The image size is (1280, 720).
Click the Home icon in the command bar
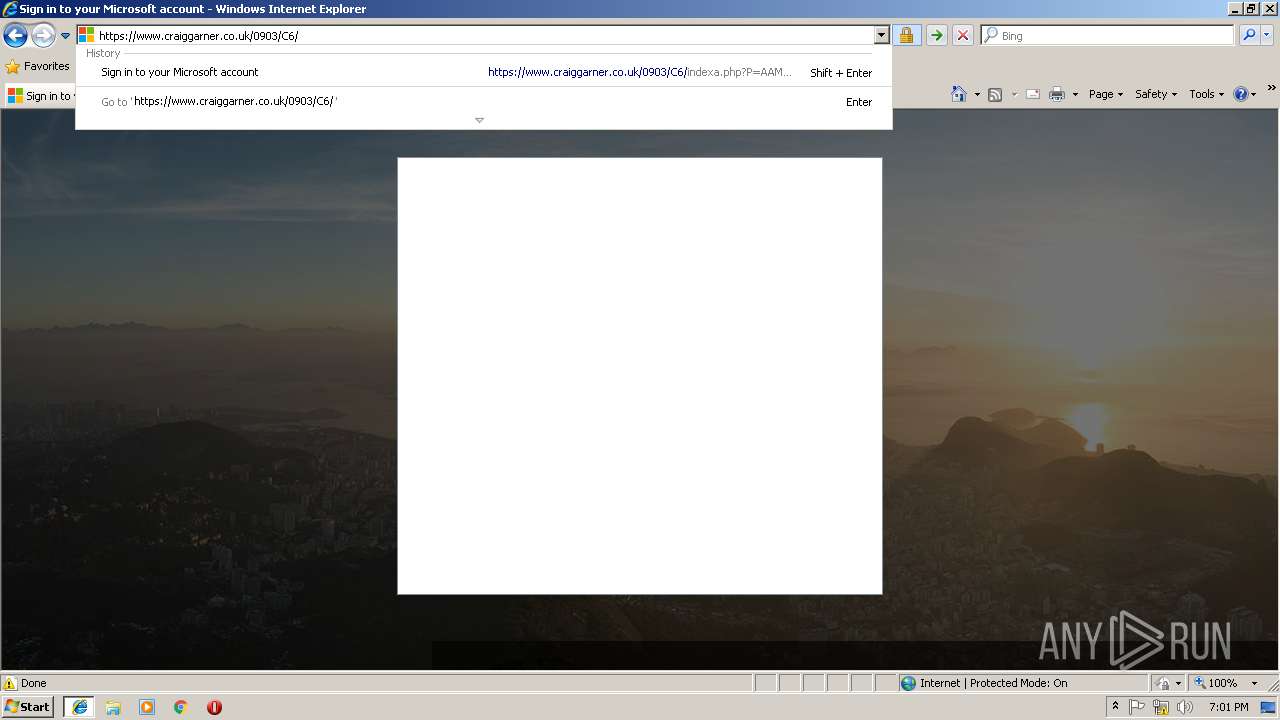(x=959, y=94)
